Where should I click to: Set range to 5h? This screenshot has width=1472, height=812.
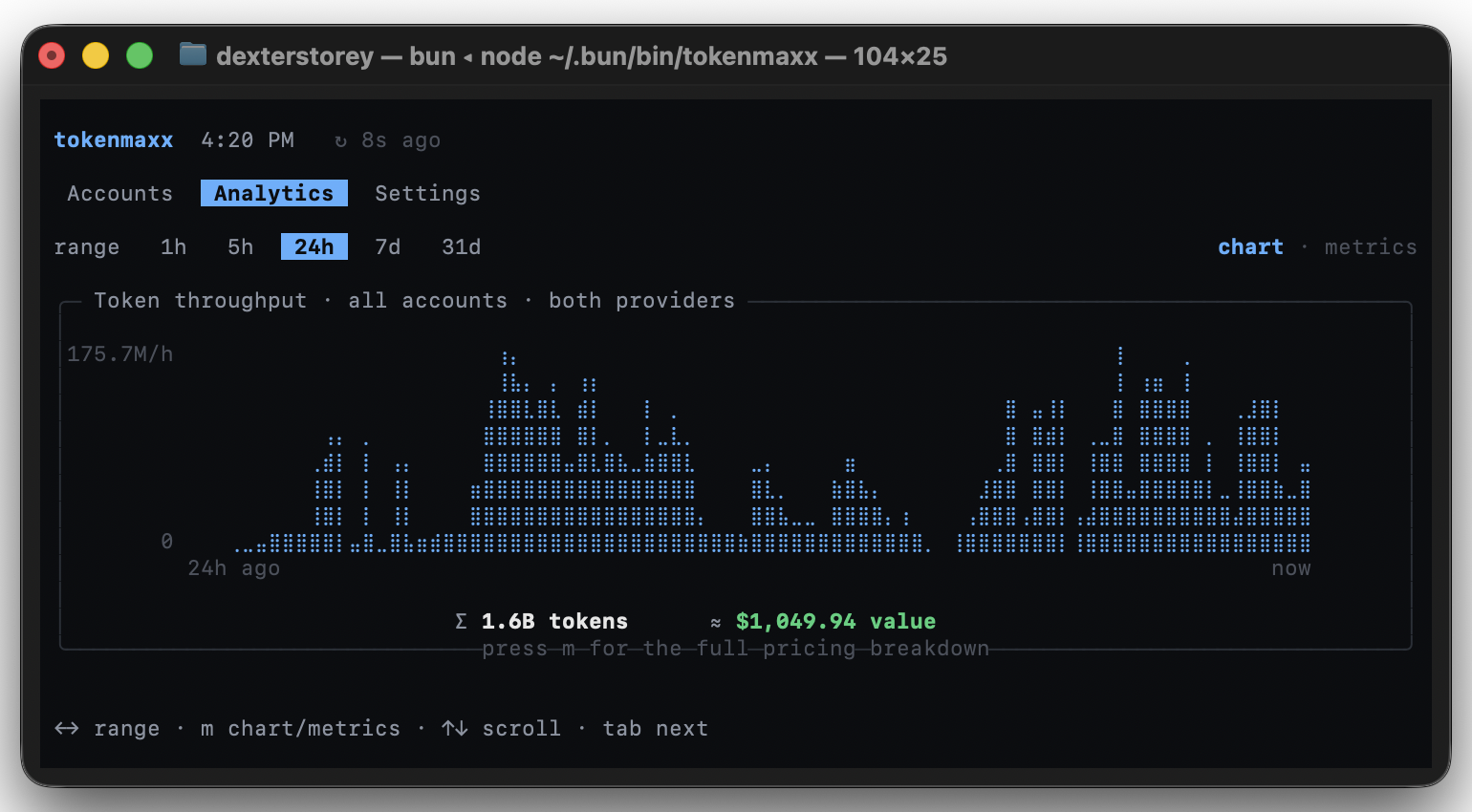tap(240, 246)
